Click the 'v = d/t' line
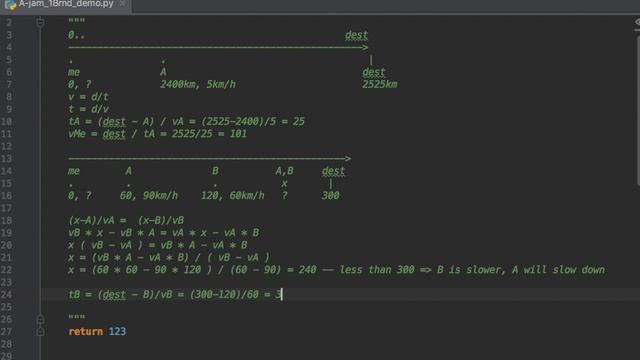The image size is (640, 360). 89,97
